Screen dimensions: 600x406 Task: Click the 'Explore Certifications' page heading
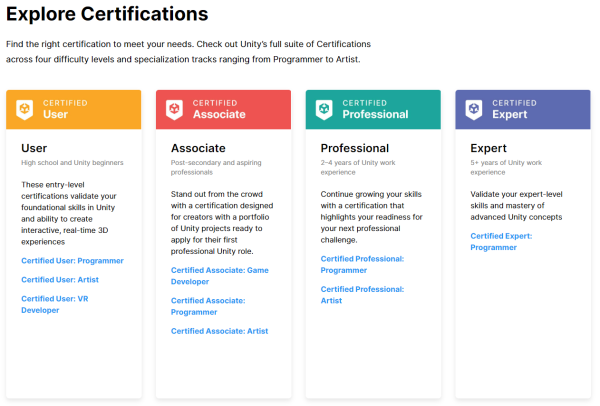[107, 14]
